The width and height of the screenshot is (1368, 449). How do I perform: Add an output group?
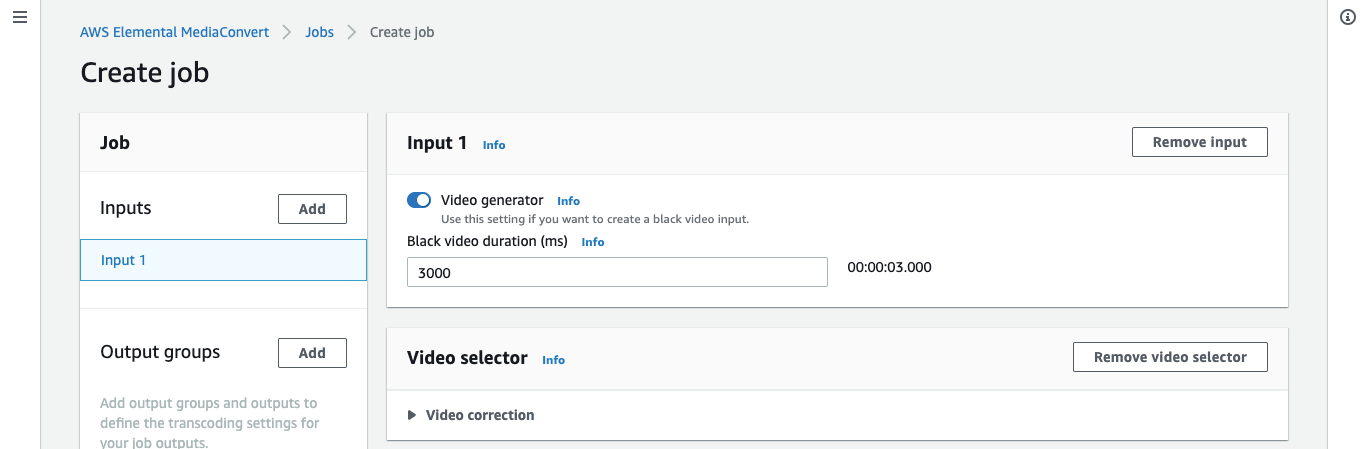[x=312, y=353]
